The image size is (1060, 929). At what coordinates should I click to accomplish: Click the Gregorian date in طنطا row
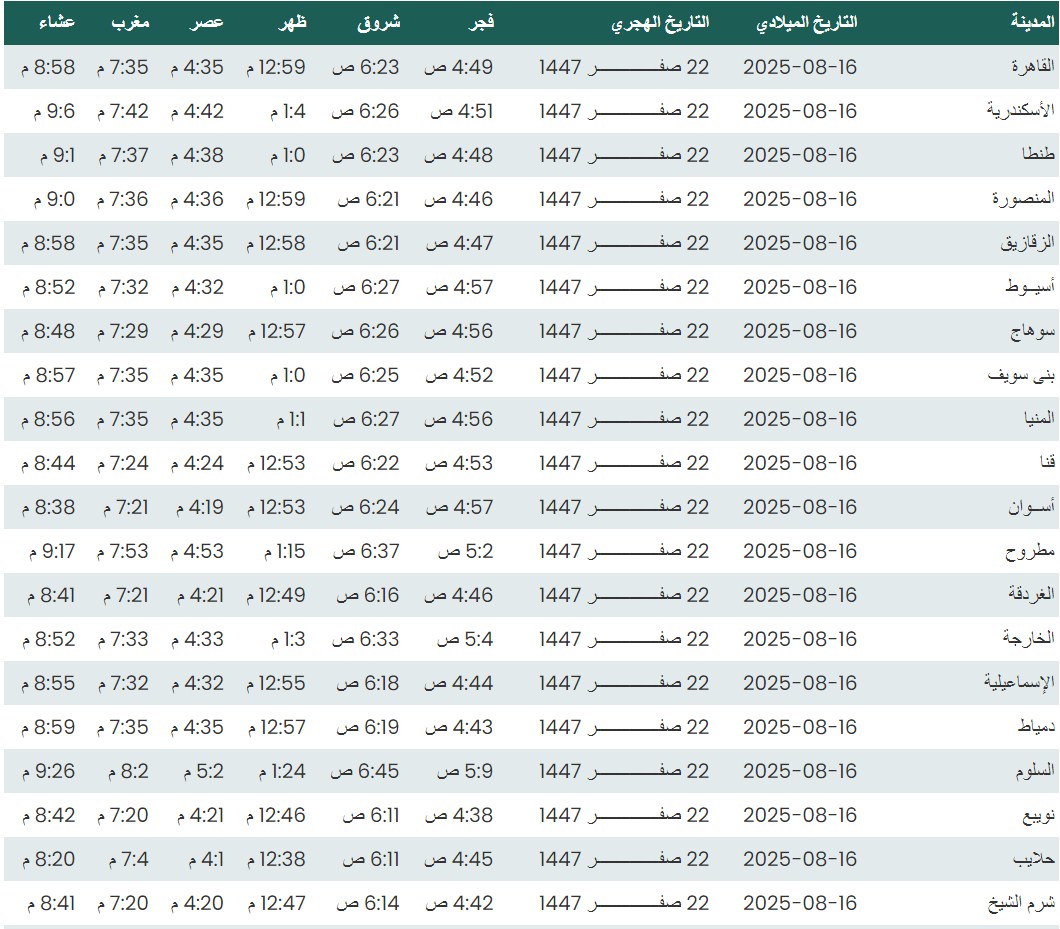[800, 155]
